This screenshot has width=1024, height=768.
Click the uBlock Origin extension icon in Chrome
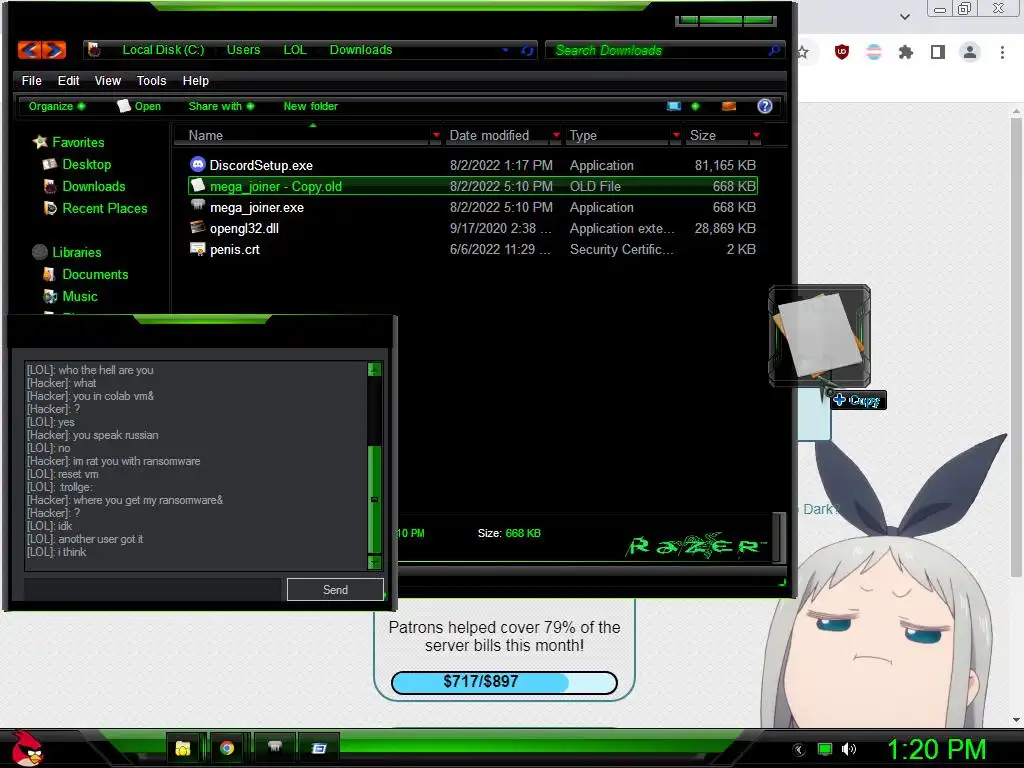[842, 52]
